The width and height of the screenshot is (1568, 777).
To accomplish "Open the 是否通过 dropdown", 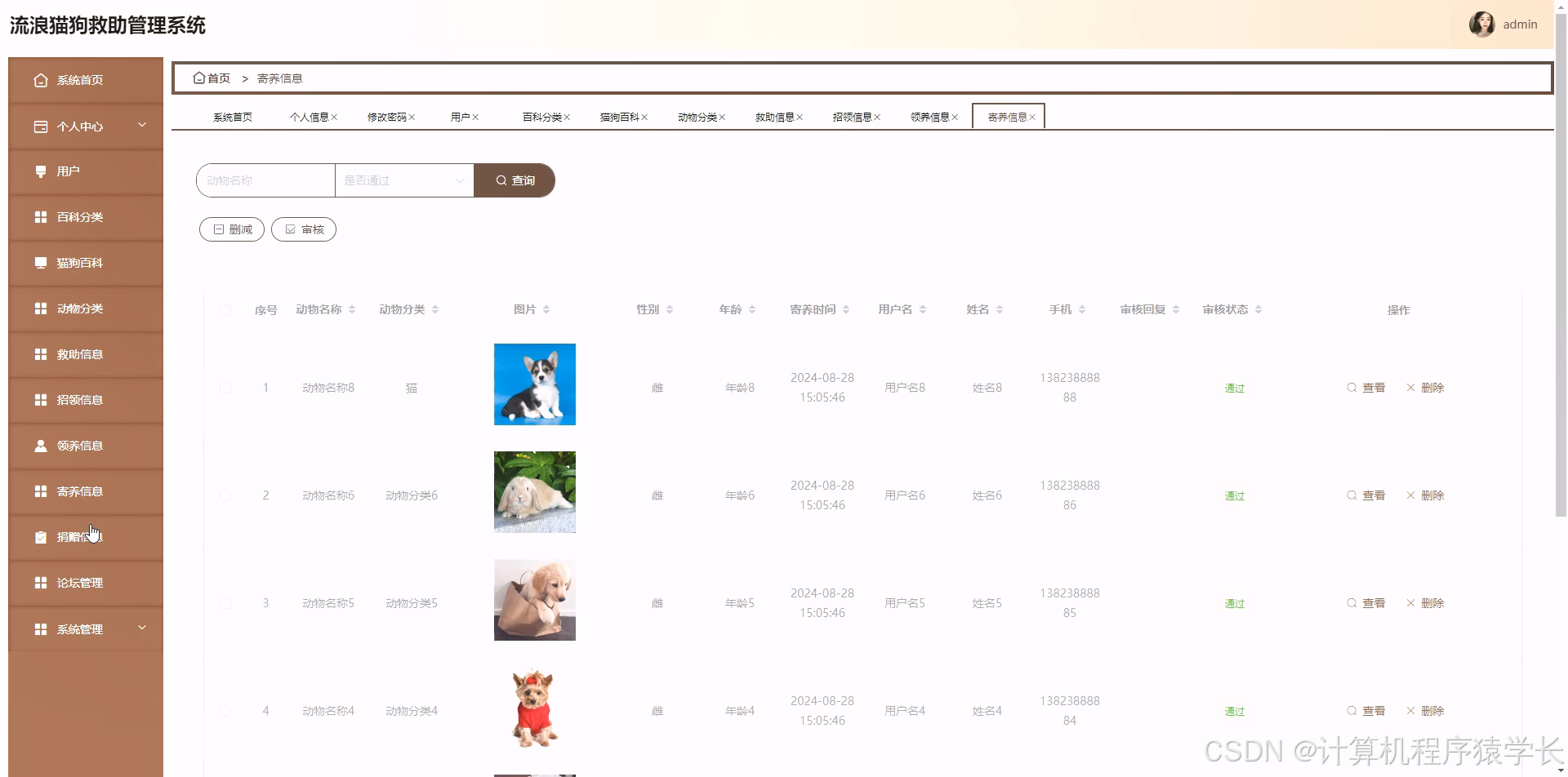I will 403,180.
